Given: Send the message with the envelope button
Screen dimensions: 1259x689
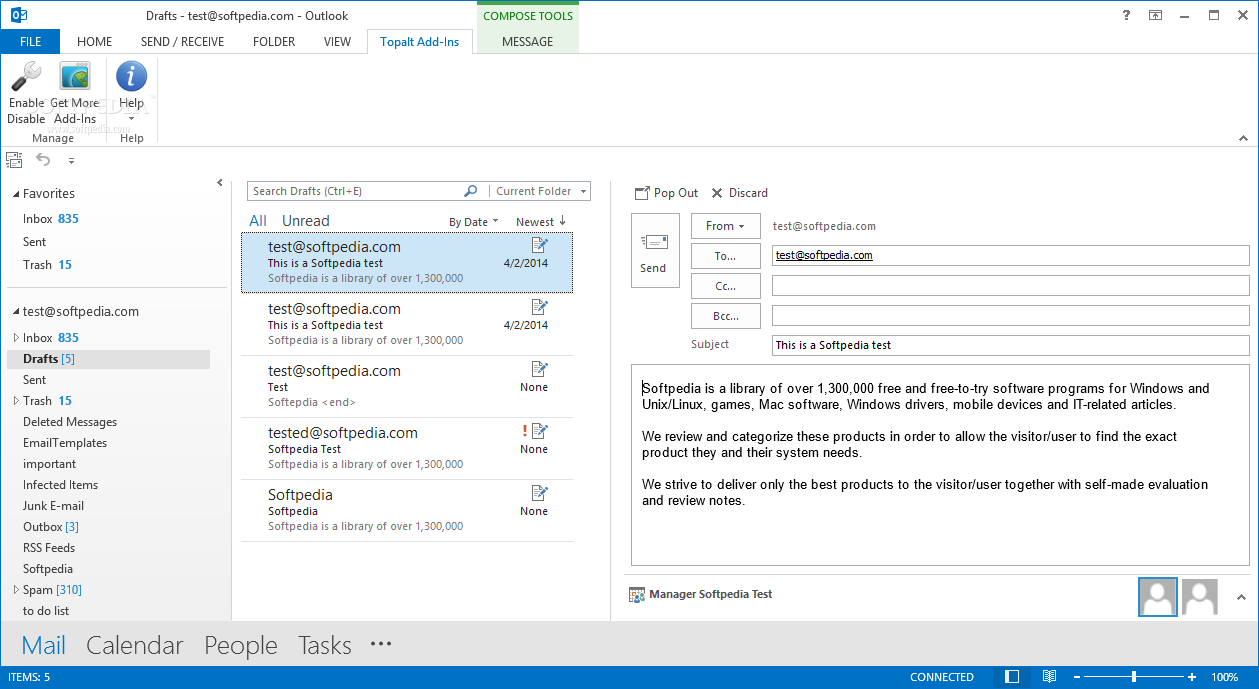Looking at the screenshot, I should pyautogui.click(x=655, y=250).
